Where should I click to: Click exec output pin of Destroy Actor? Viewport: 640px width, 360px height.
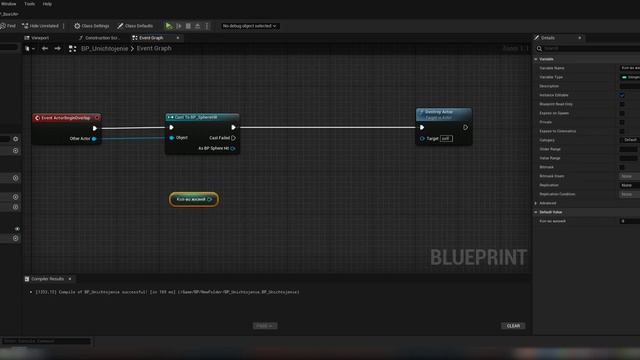coord(465,127)
